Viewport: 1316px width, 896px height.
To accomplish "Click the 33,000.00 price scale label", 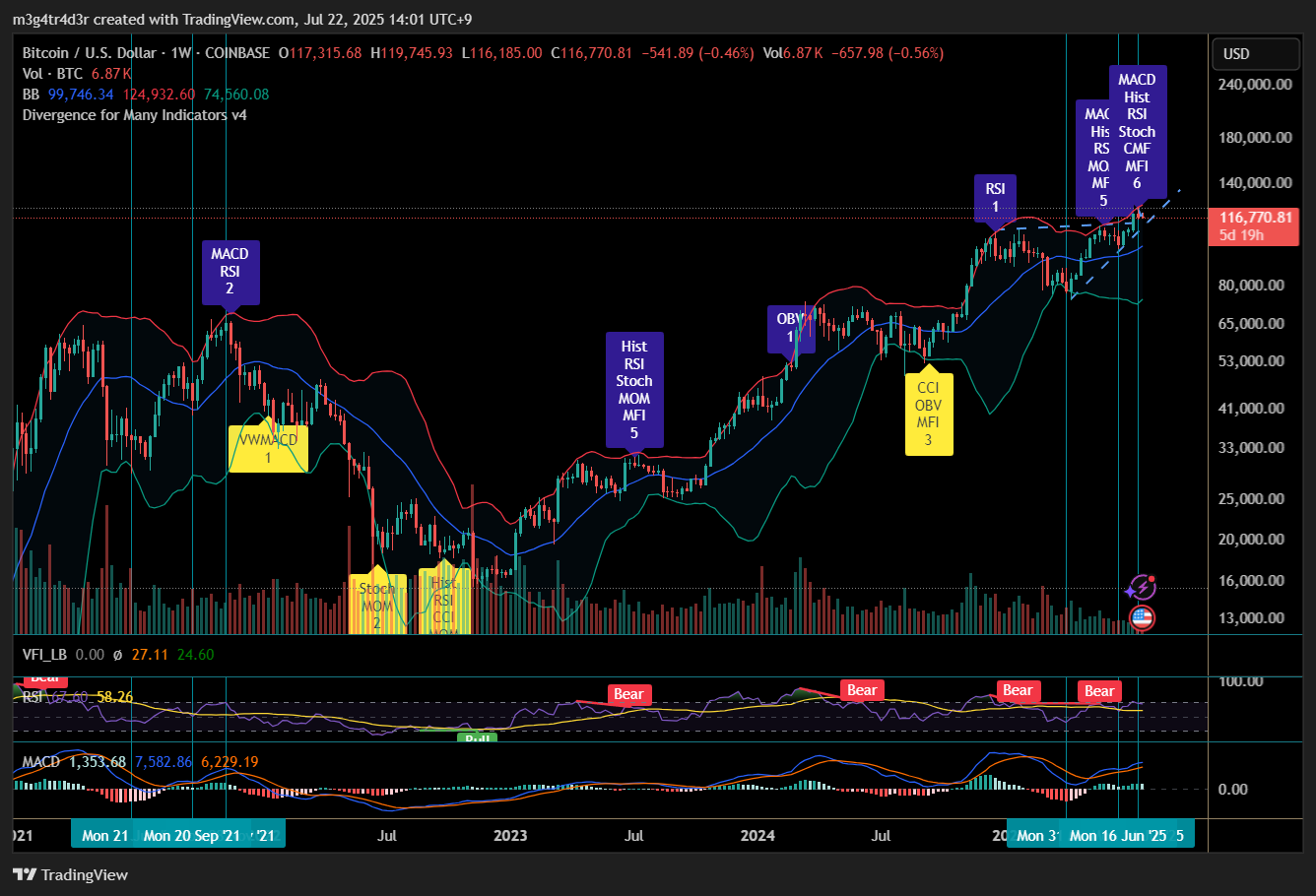I will click(1251, 448).
